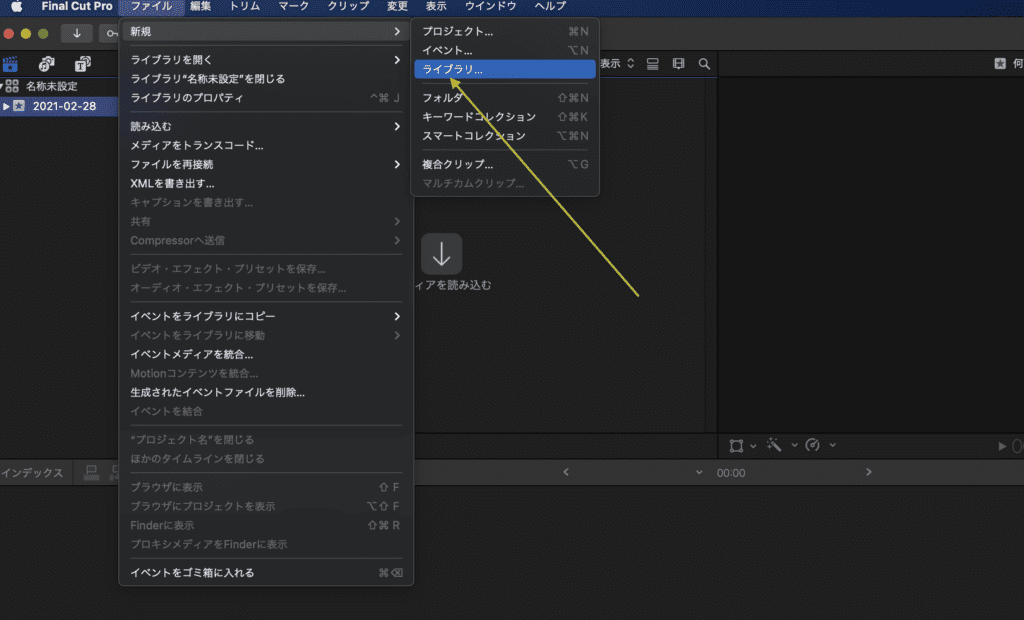Click the keyword editor key icon
Screen dimensions: 1024x620
coord(110,33)
